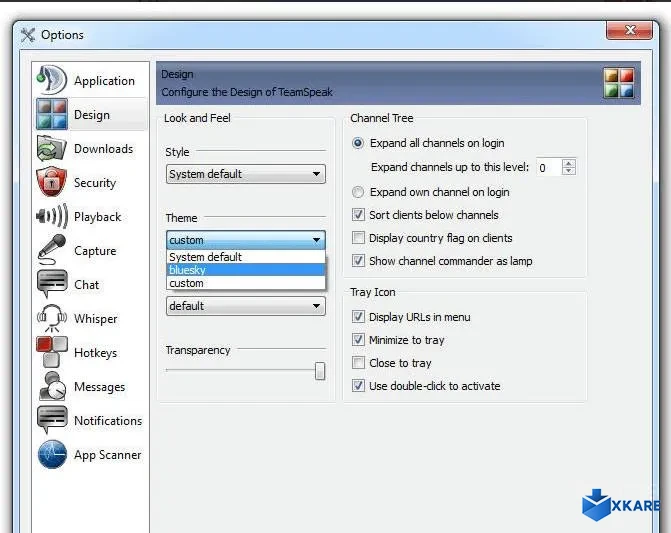The height and width of the screenshot is (533, 671).
Task: Go to the Whisper settings label
Action: tap(95, 319)
